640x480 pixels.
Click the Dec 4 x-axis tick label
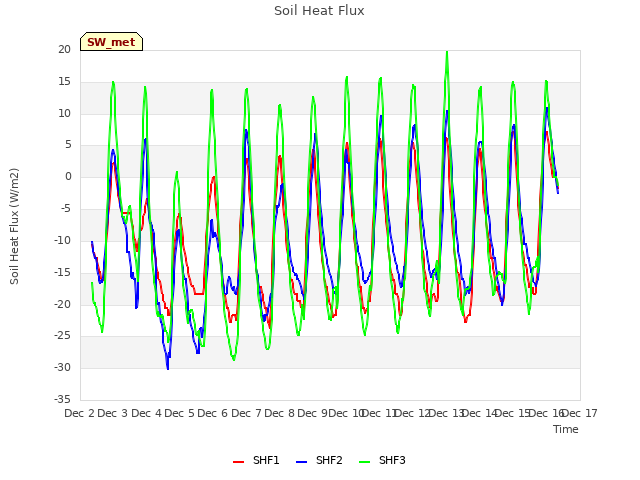pos(146,413)
